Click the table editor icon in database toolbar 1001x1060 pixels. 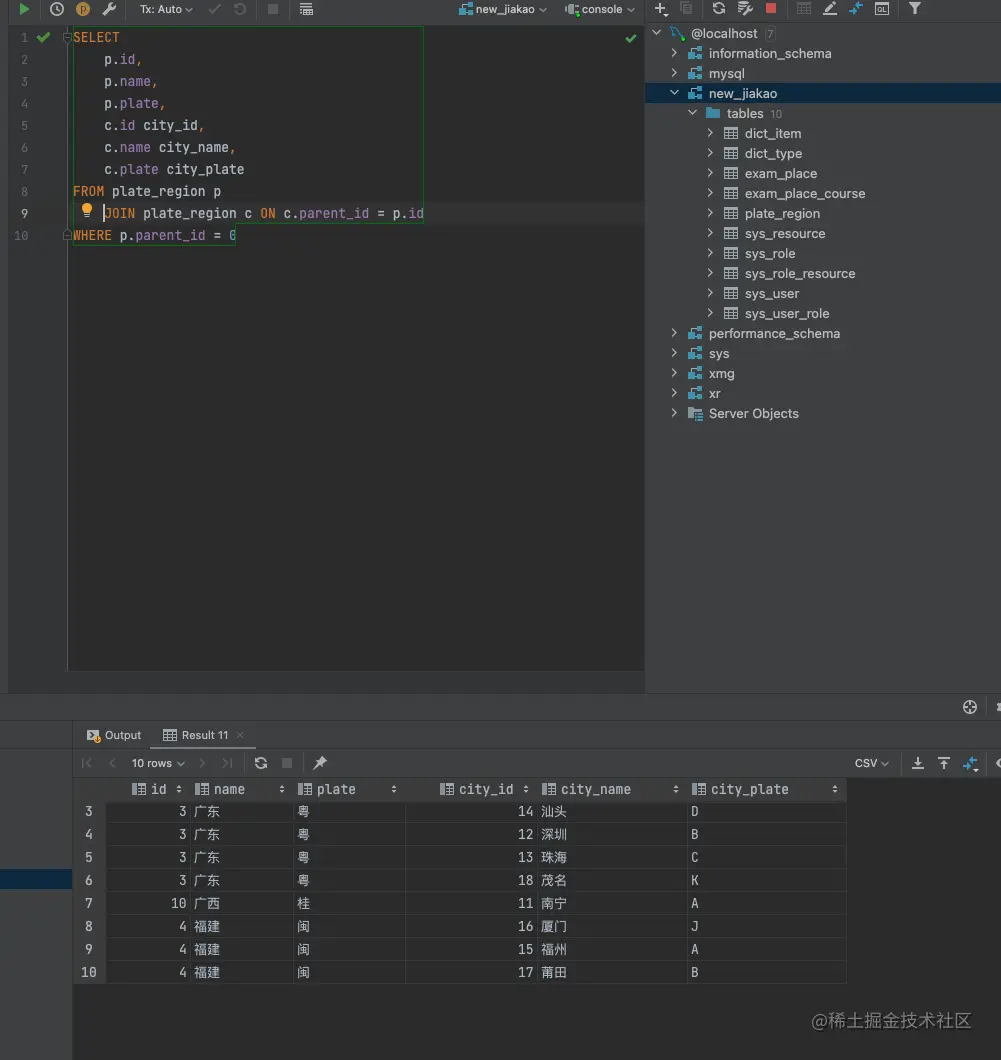click(x=804, y=8)
